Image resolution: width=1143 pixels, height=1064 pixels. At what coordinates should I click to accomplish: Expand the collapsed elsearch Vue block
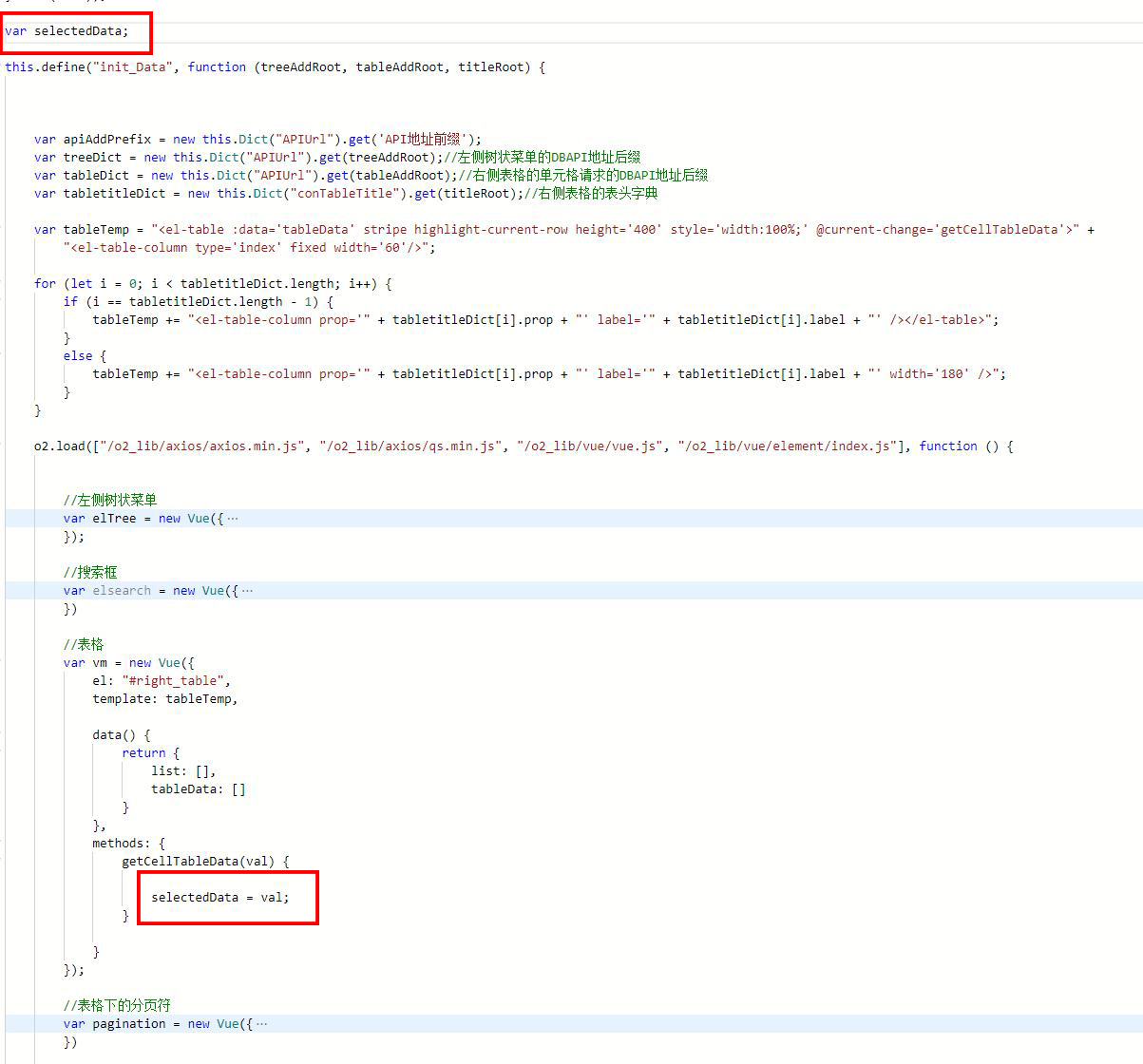coord(247,591)
